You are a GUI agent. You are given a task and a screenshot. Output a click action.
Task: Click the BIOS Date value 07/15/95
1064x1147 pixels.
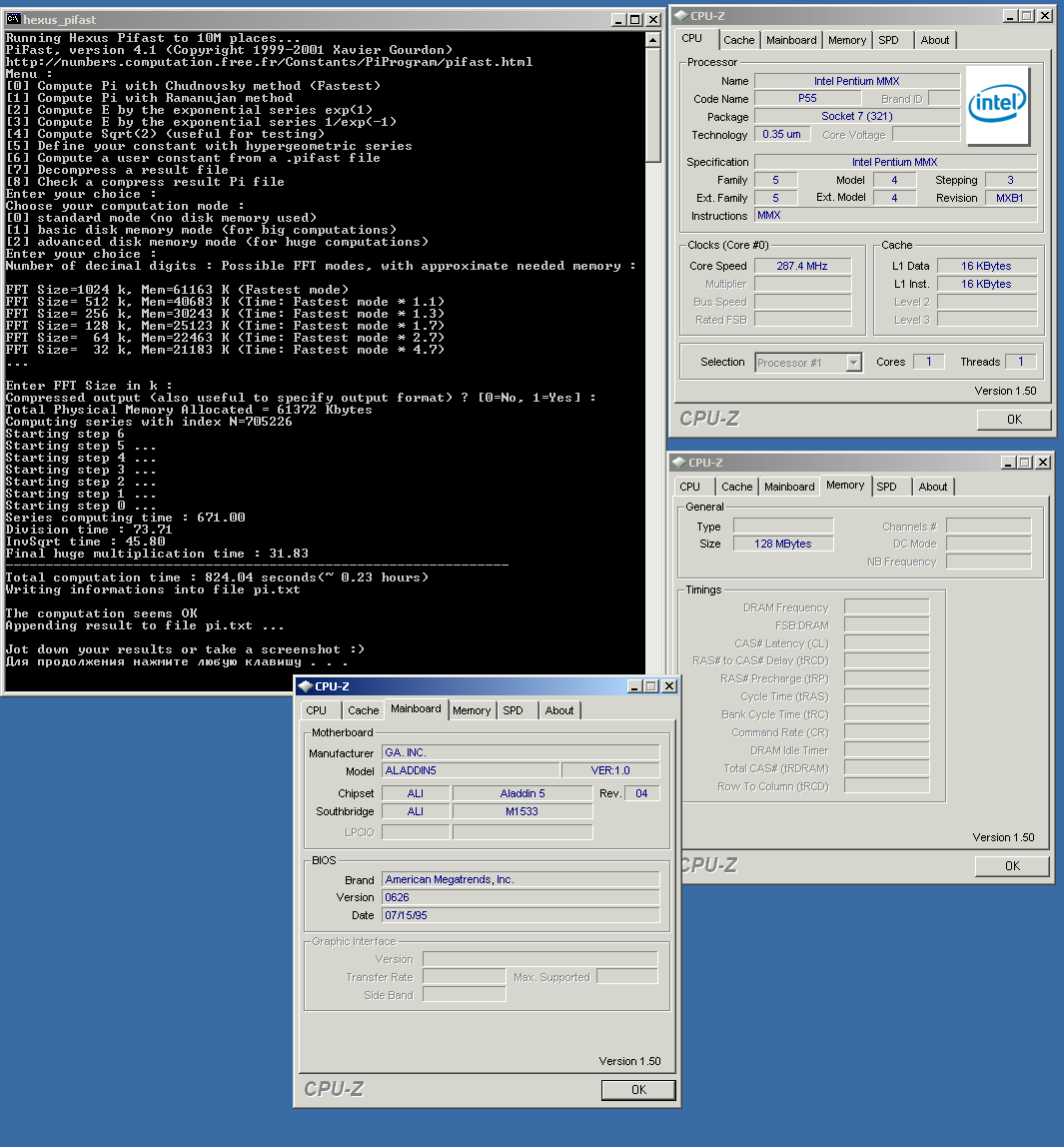(x=520, y=915)
